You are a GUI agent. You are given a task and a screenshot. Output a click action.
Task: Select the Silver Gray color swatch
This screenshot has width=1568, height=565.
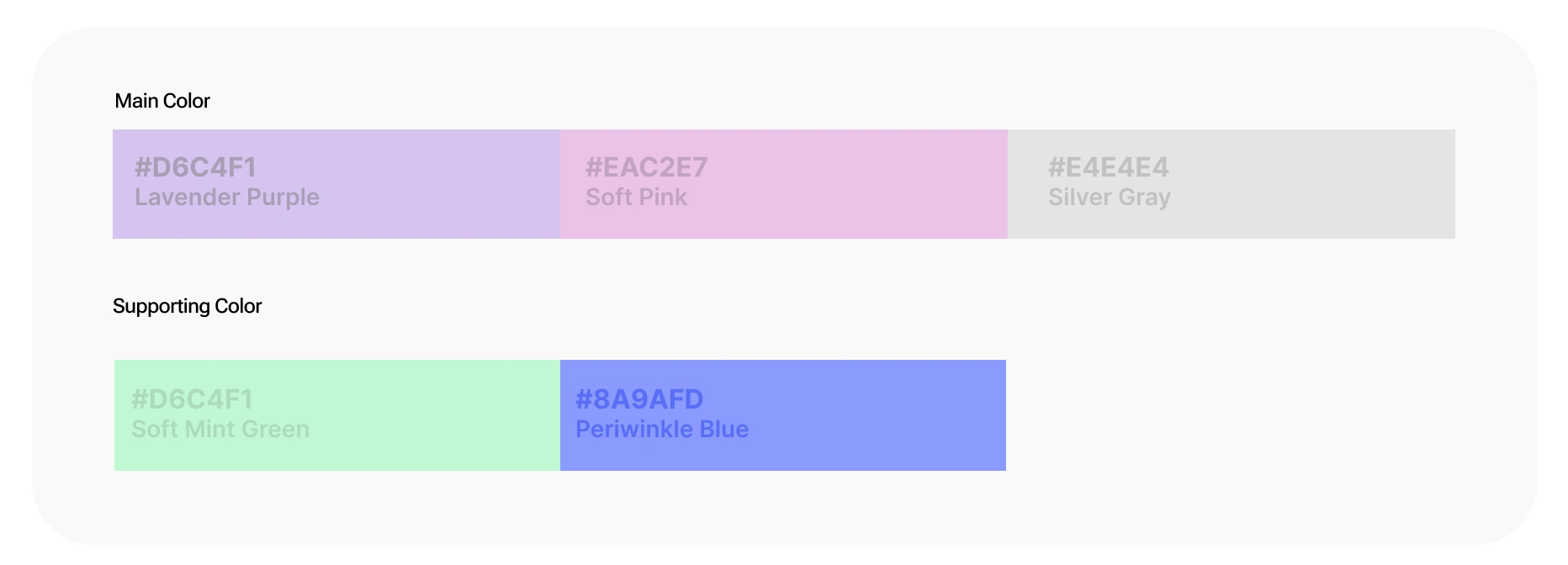(1232, 184)
